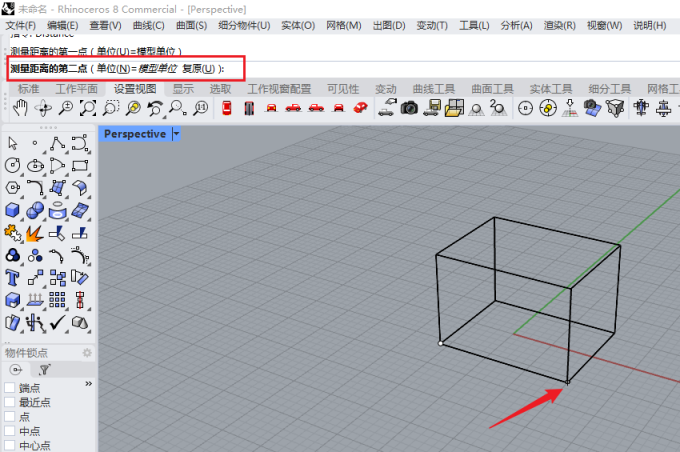
Task: Click the front-bottom corner point of the box
Action: point(568,382)
